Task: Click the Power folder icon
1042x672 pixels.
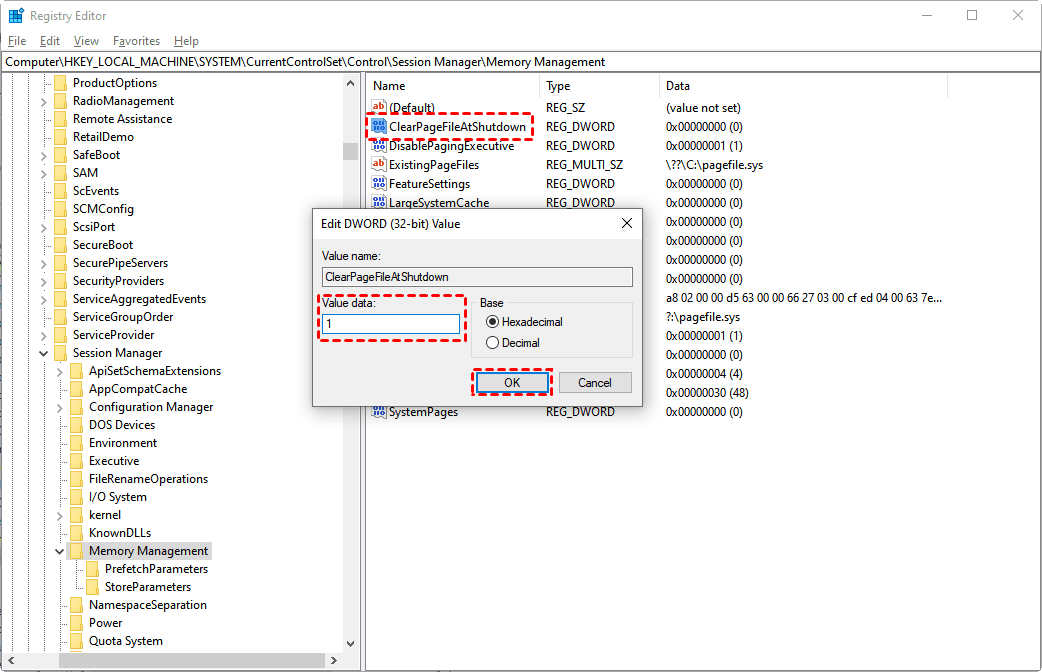Action: [x=76, y=623]
